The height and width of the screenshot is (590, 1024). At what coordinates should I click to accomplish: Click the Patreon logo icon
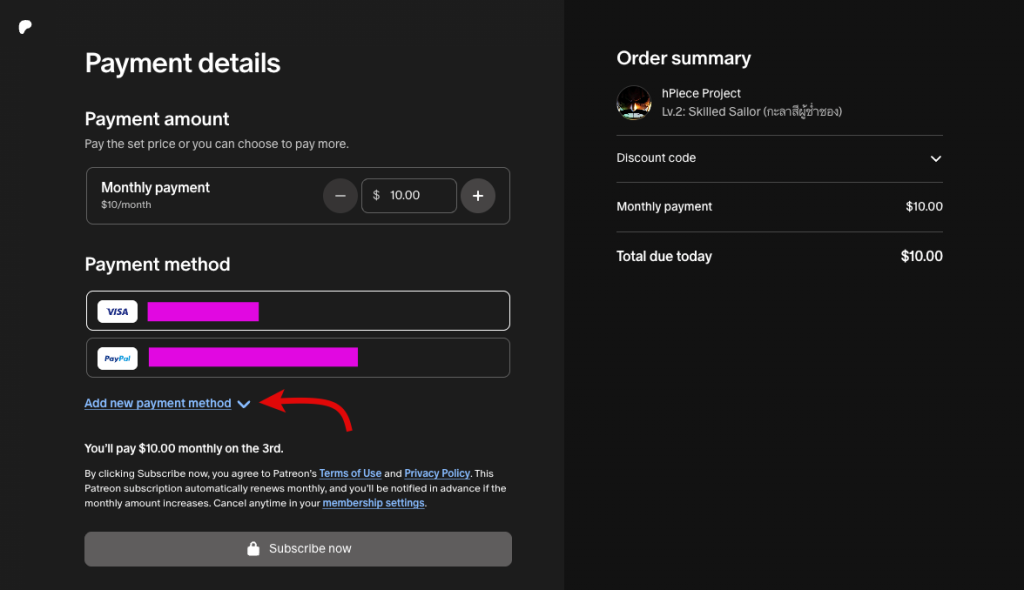click(26, 27)
